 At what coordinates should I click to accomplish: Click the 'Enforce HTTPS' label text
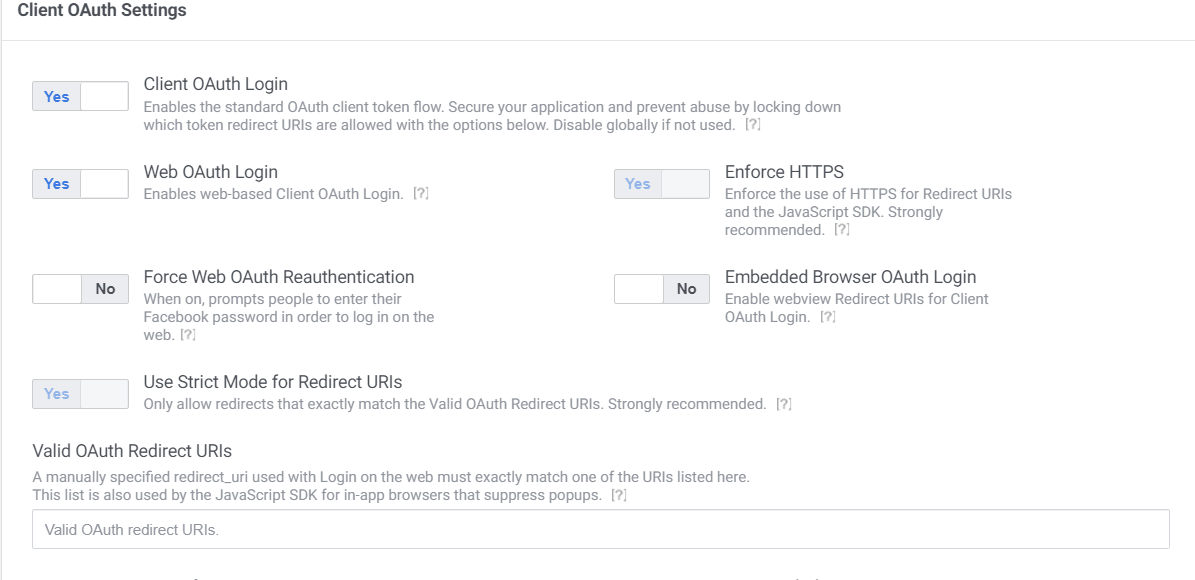pos(784,172)
